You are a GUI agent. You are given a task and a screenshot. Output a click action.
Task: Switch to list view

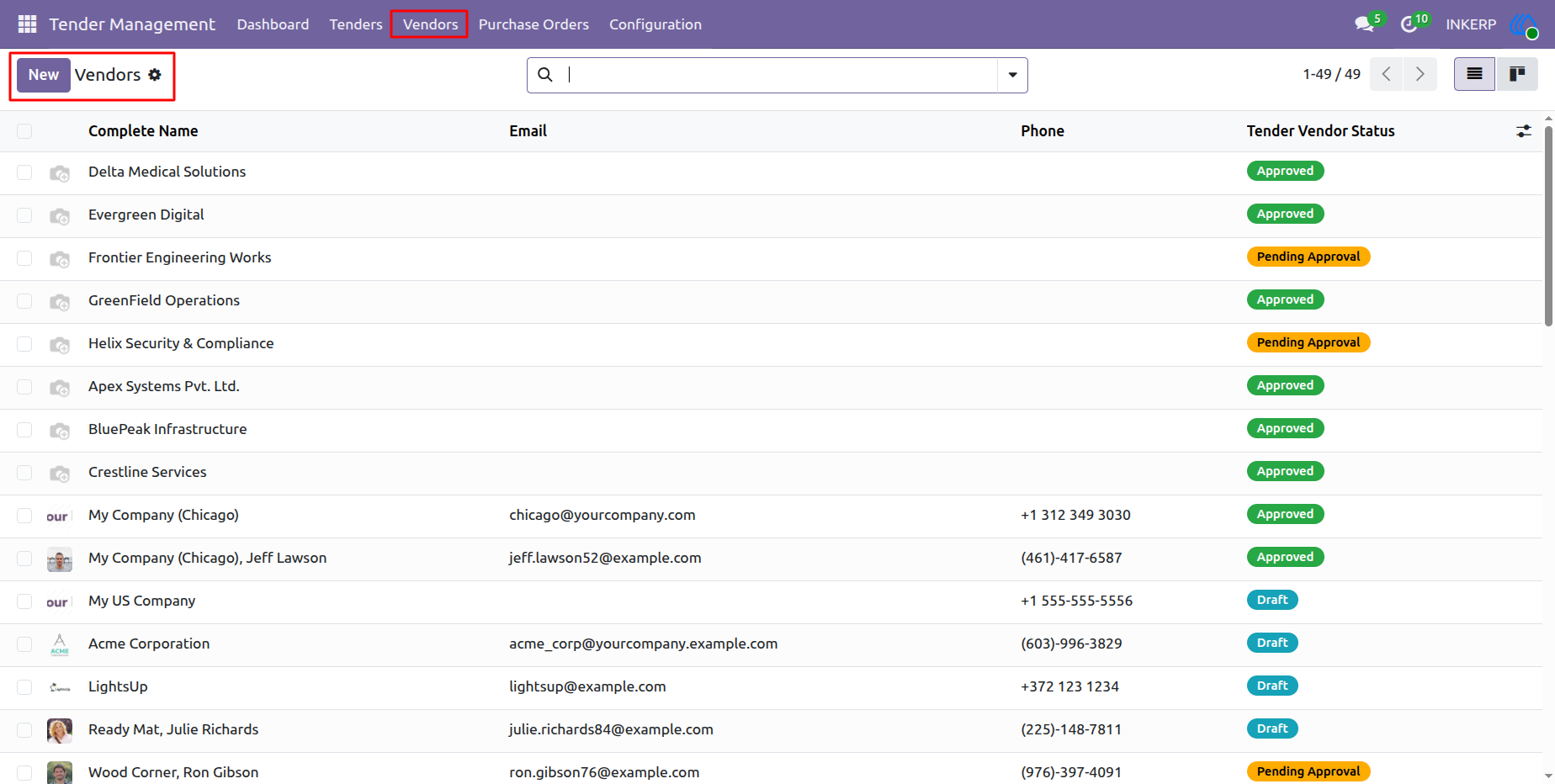click(x=1474, y=74)
